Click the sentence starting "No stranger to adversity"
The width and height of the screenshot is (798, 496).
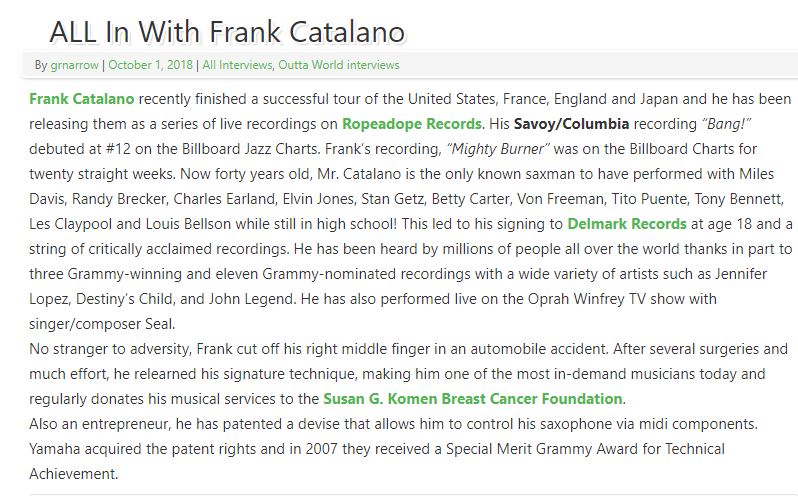[318, 349]
